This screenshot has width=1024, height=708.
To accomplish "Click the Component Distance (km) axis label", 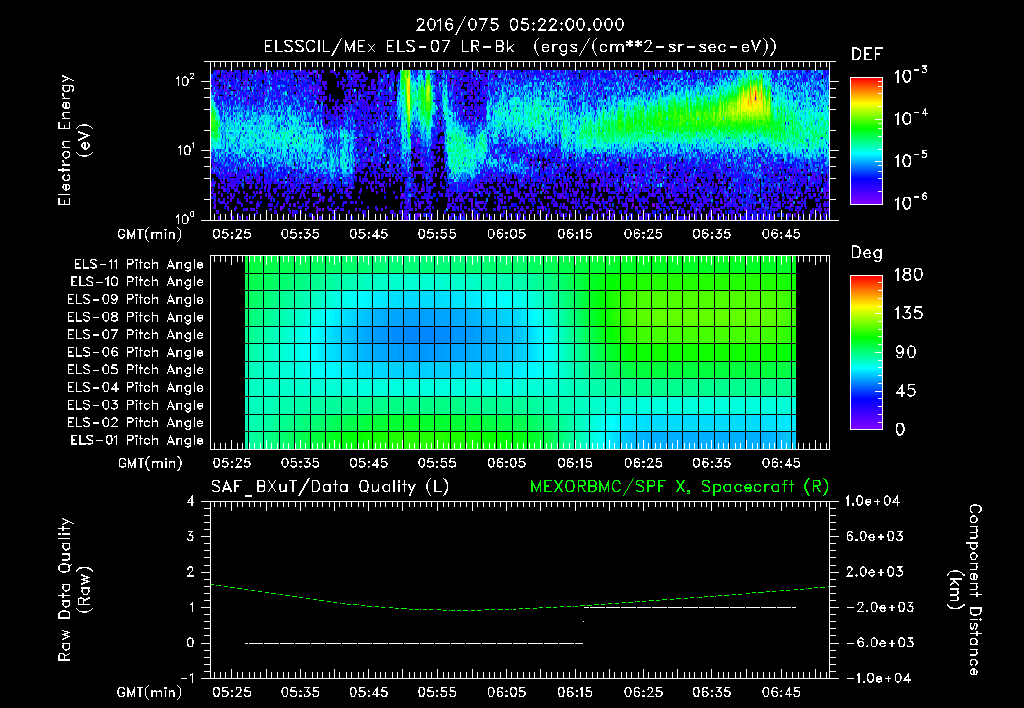I will click(x=966, y=590).
